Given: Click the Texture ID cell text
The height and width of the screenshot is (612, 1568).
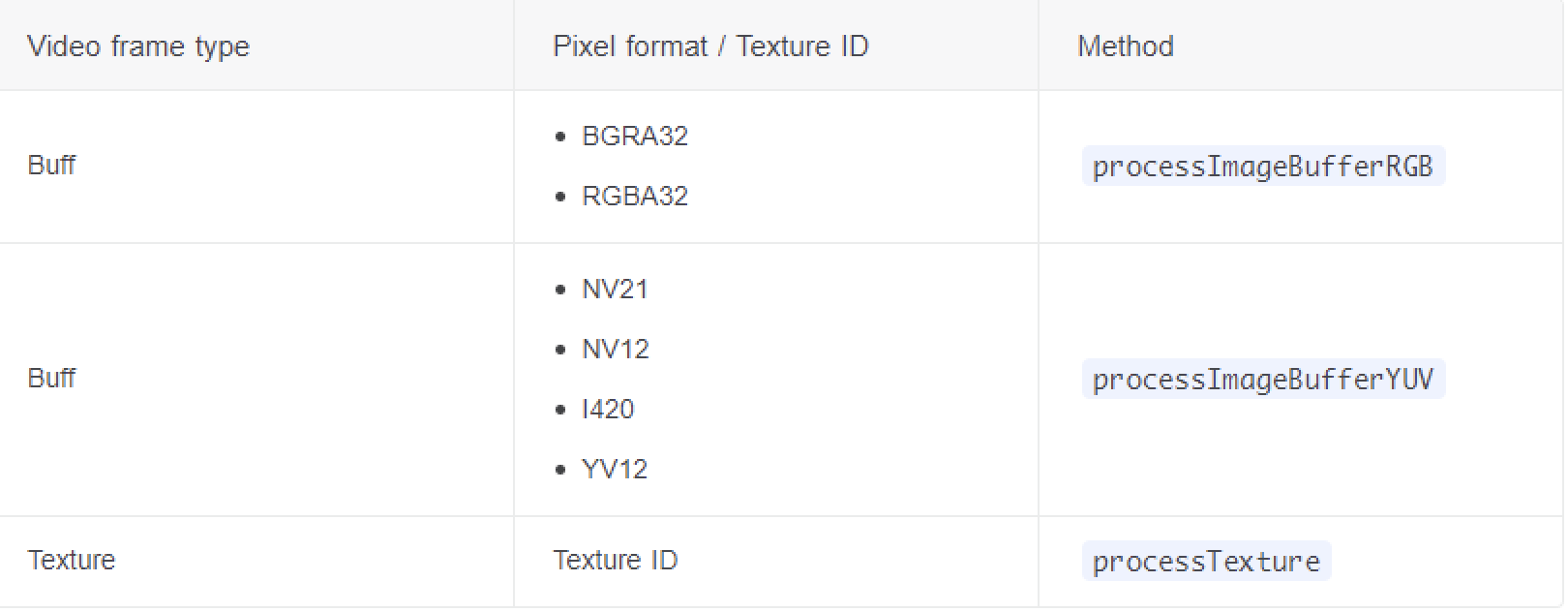Looking at the screenshot, I should click(615, 561).
